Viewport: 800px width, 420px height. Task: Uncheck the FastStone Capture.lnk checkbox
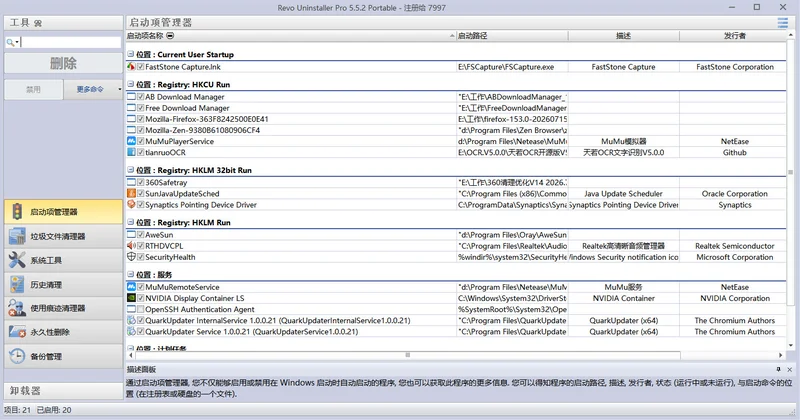pyautogui.click(x=140, y=67)
